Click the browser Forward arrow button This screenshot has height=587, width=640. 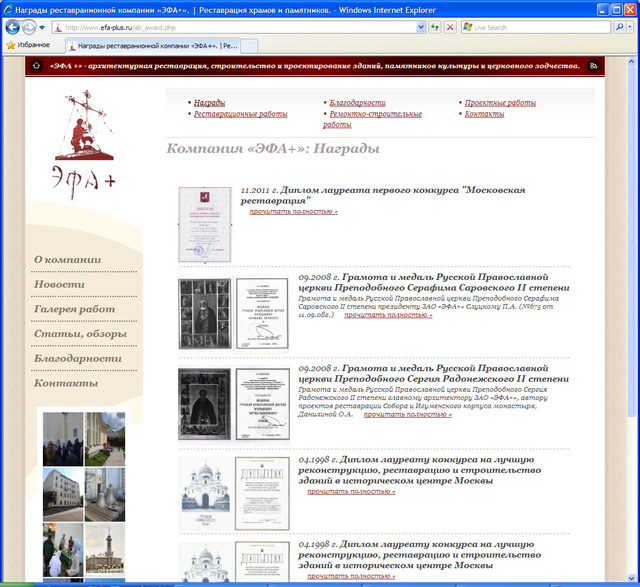pyautogui.click(x=29, y=27)
